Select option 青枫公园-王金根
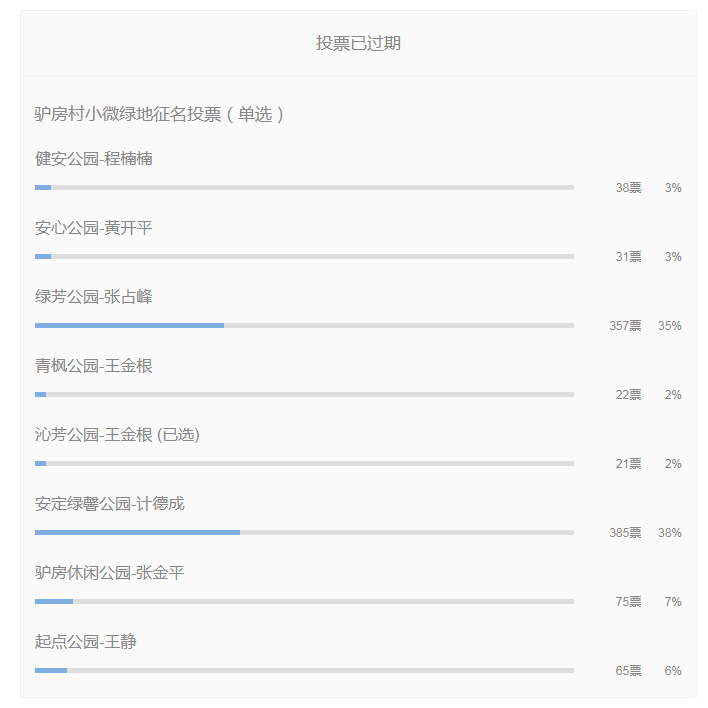 [93, 366]
